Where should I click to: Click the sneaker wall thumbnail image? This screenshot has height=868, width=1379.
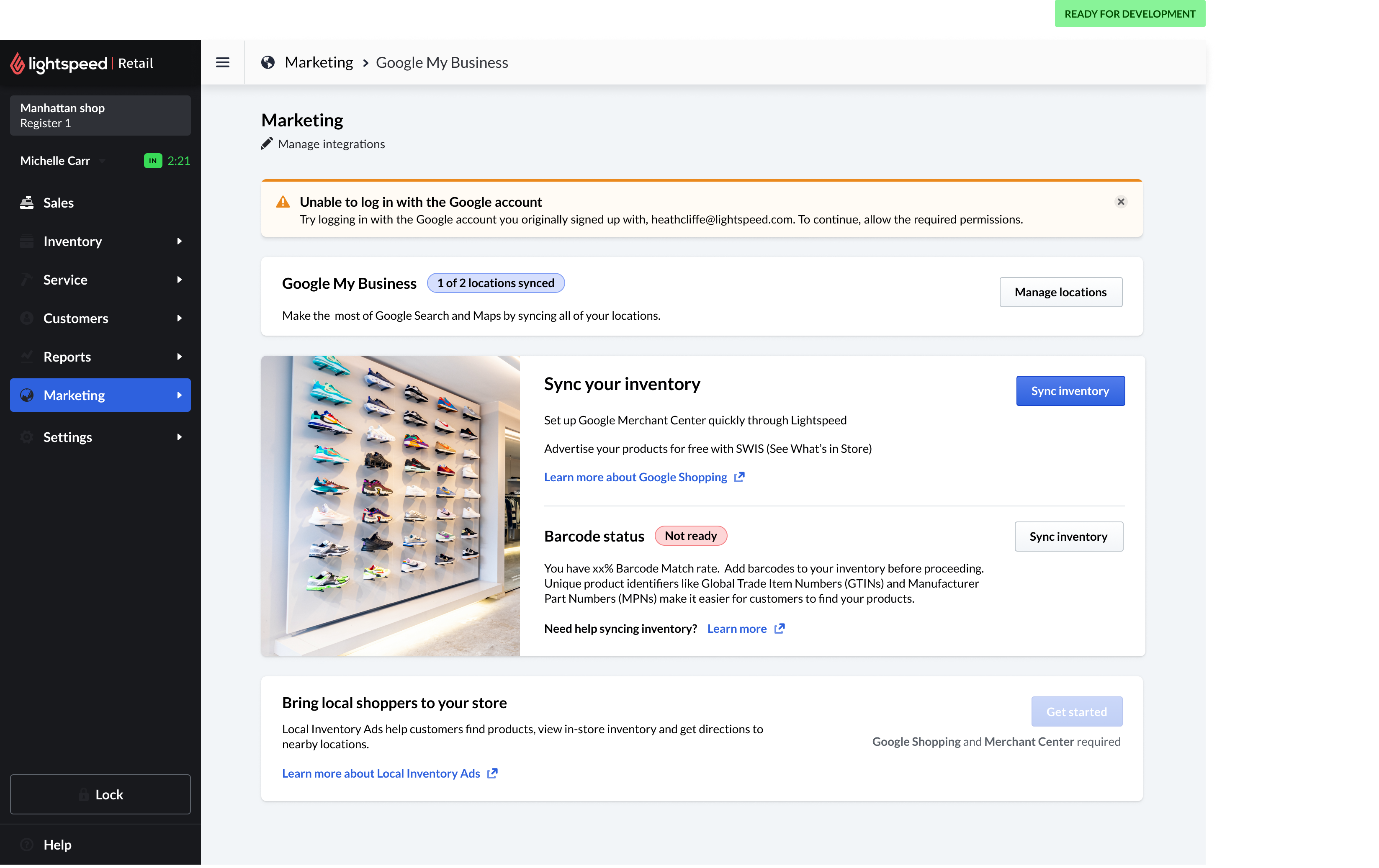(391, 506)
